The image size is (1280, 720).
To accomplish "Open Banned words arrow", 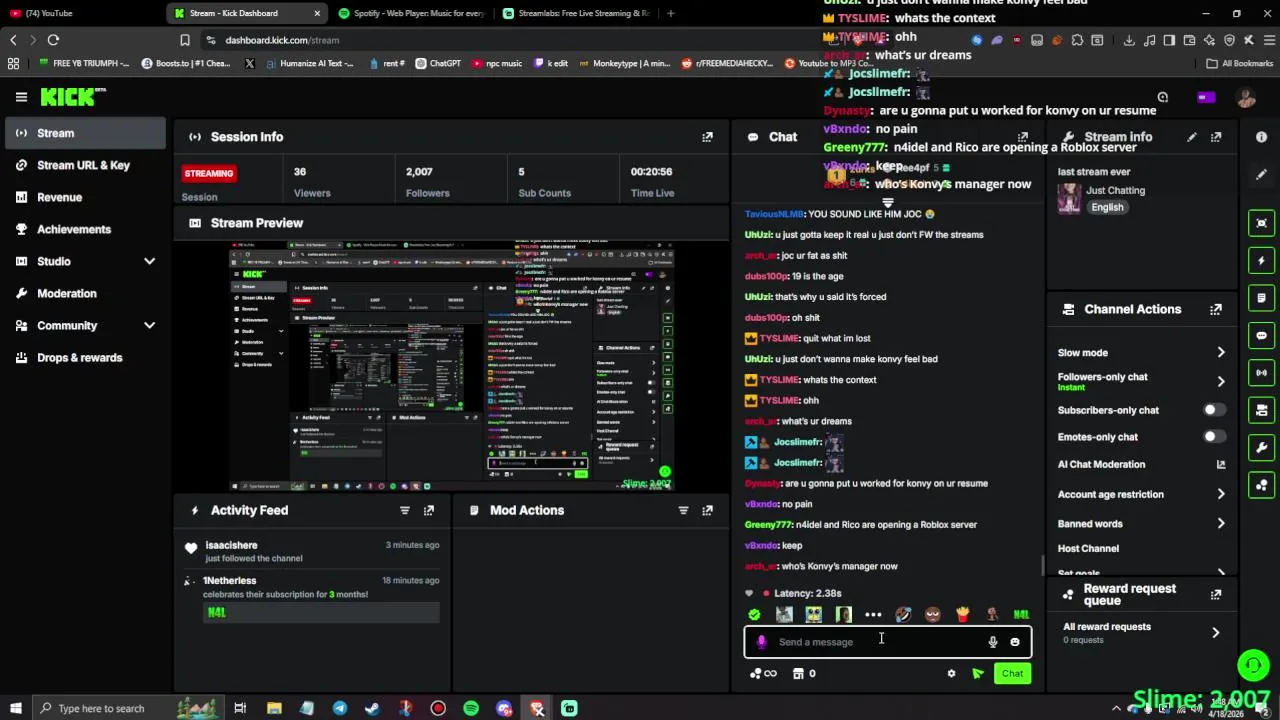I will (x=1221, y=524).
